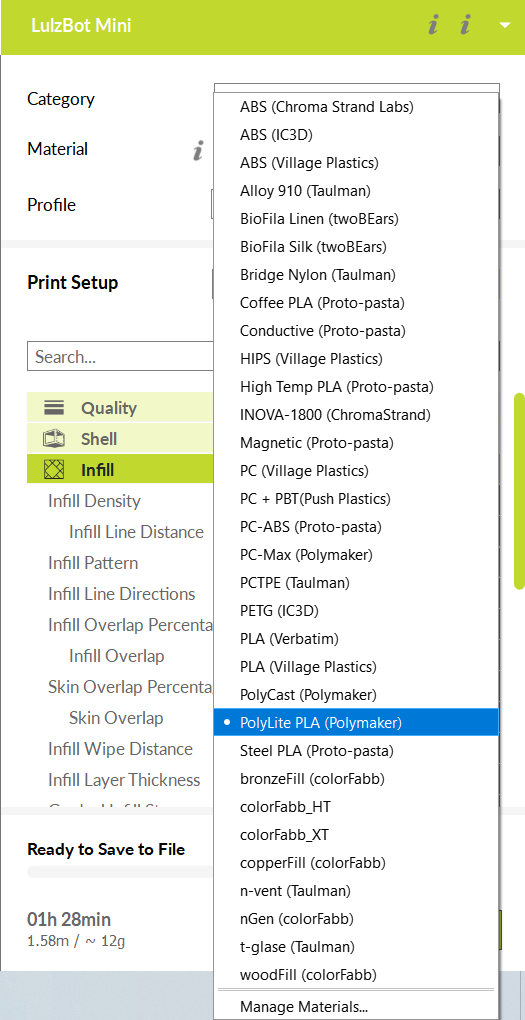This screenshot has width=525, height=1020.
Task: Select Conductive (Proto-pasta) material
Action: [x=357, y=330]
